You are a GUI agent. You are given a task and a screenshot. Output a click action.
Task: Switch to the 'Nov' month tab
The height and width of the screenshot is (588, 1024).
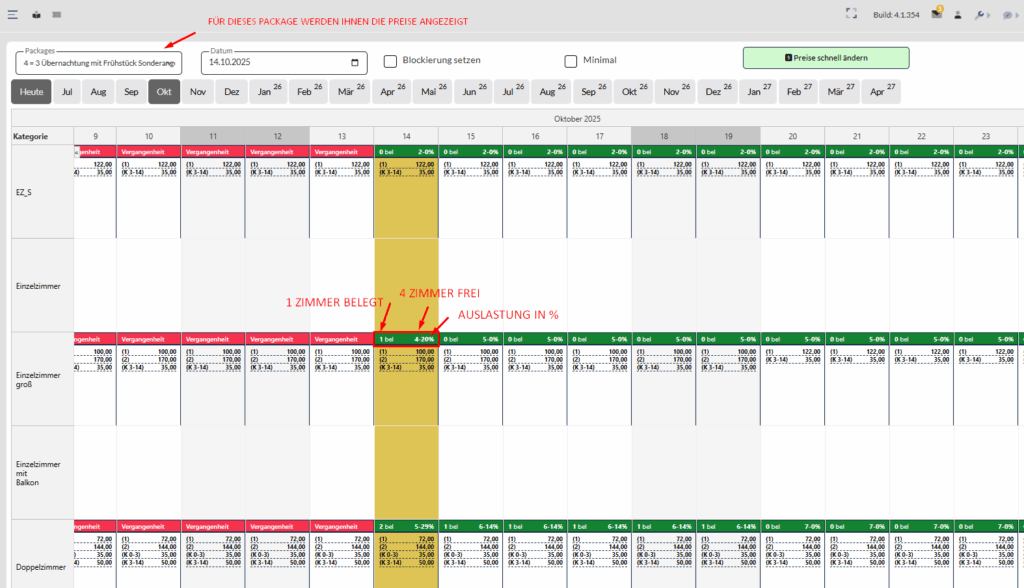[198, 92]
